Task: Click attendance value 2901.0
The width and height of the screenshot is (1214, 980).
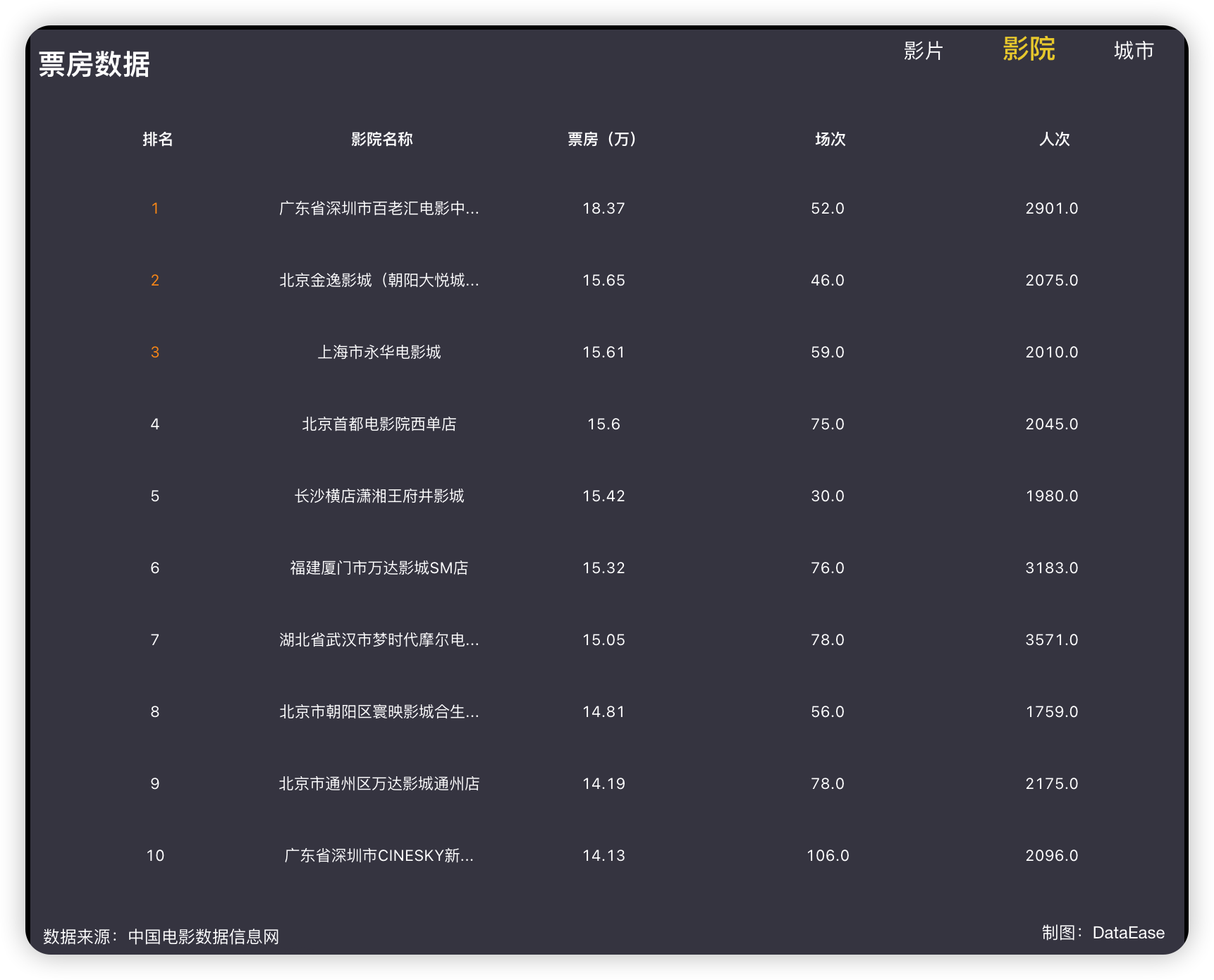Action: pos(1052,209)
